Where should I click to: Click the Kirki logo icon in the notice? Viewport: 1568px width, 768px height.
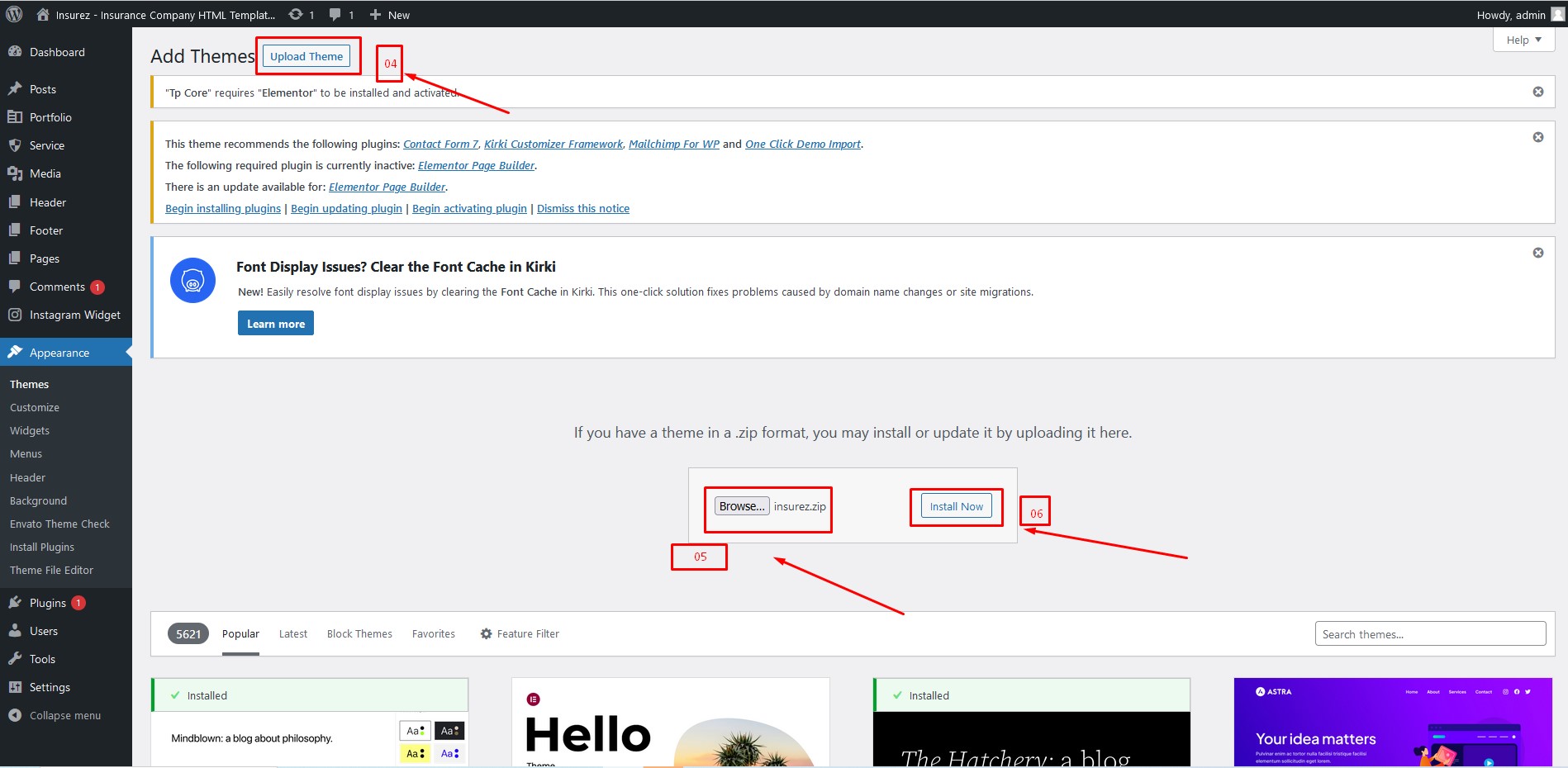(192, 280)
